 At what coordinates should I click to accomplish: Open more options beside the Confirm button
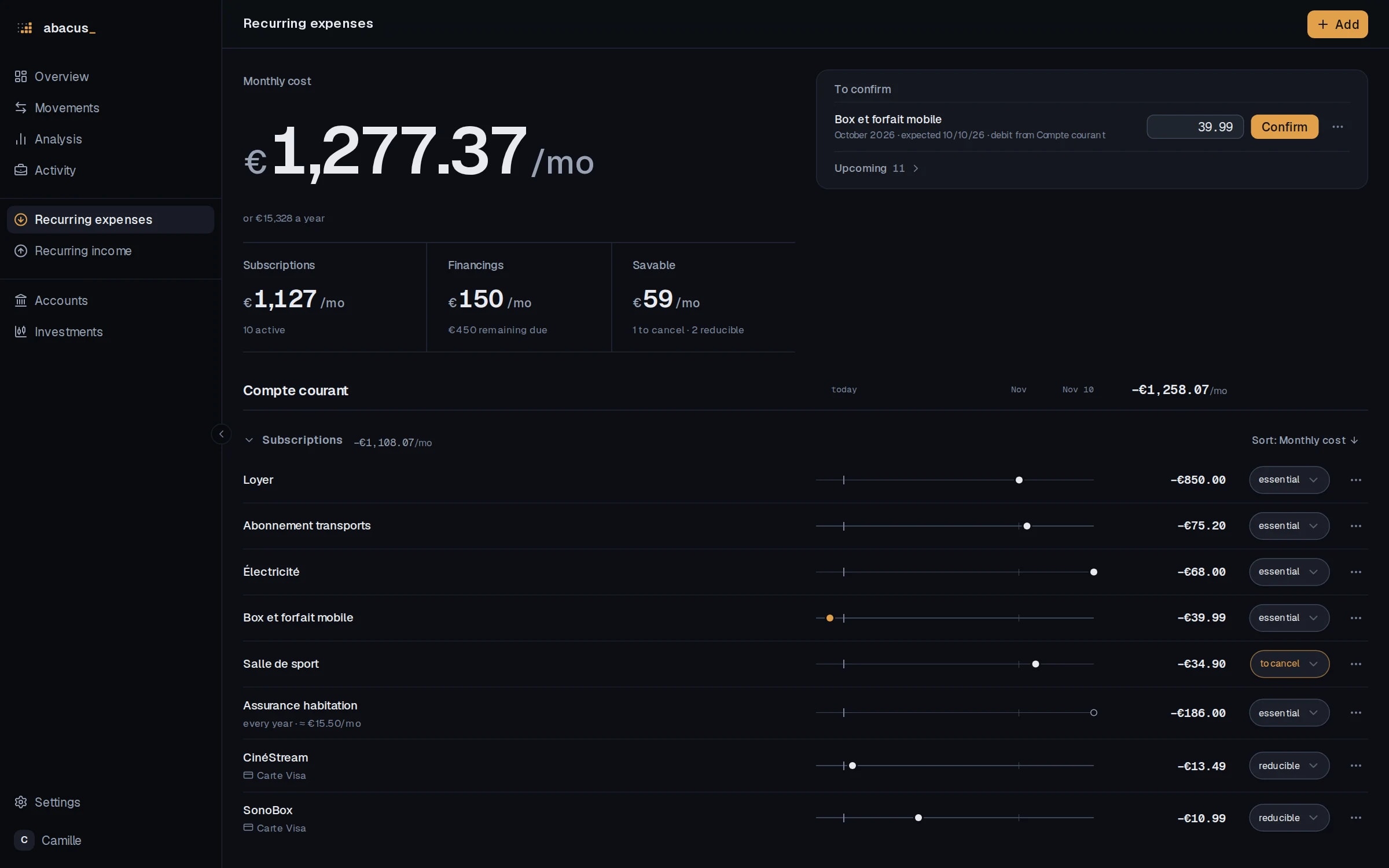click(1337, 127)
